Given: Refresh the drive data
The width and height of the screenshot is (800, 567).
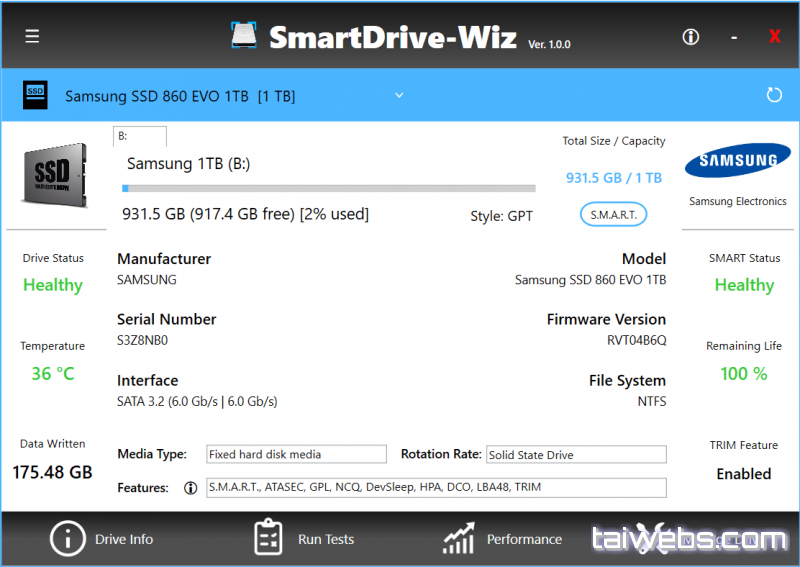Looking at the screenshot, I should 773,95.
